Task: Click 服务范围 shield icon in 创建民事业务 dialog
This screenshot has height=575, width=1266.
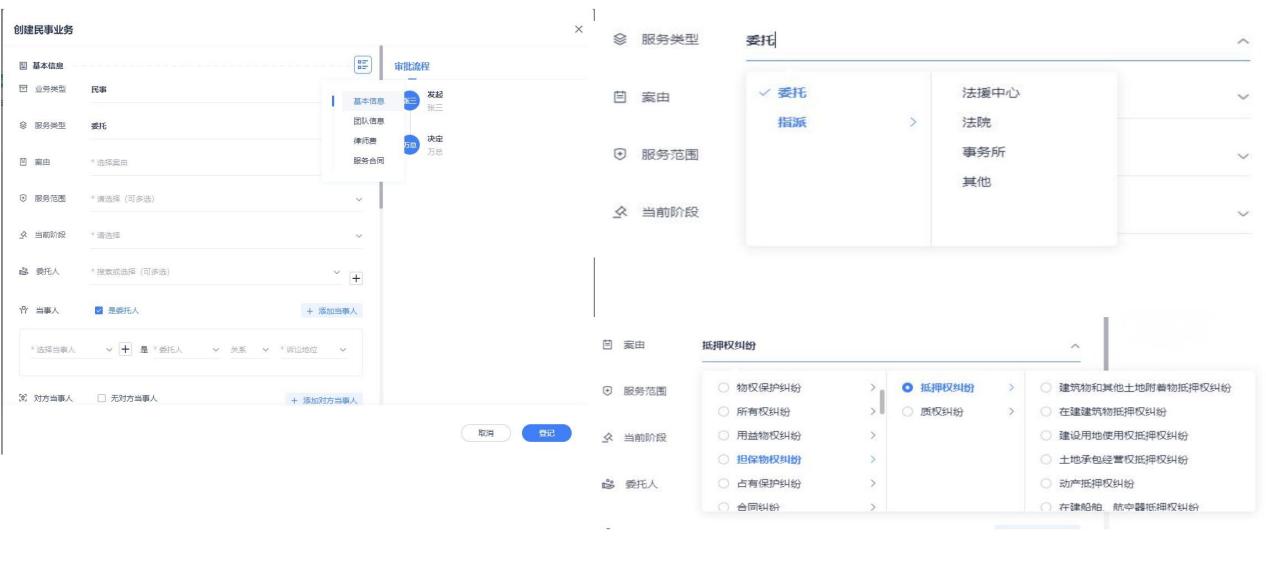Action: click(x=24, y=198)
